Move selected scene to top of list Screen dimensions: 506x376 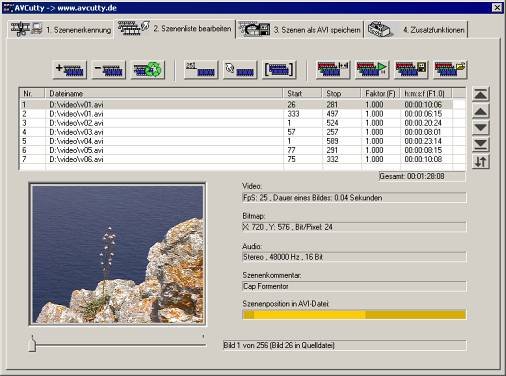coord(480,94)
